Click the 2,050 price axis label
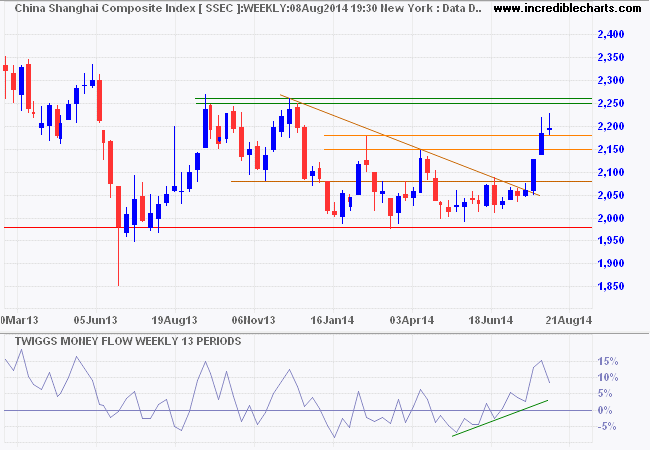650x450 pixels. pyautogui.click(x=611, y=195)
